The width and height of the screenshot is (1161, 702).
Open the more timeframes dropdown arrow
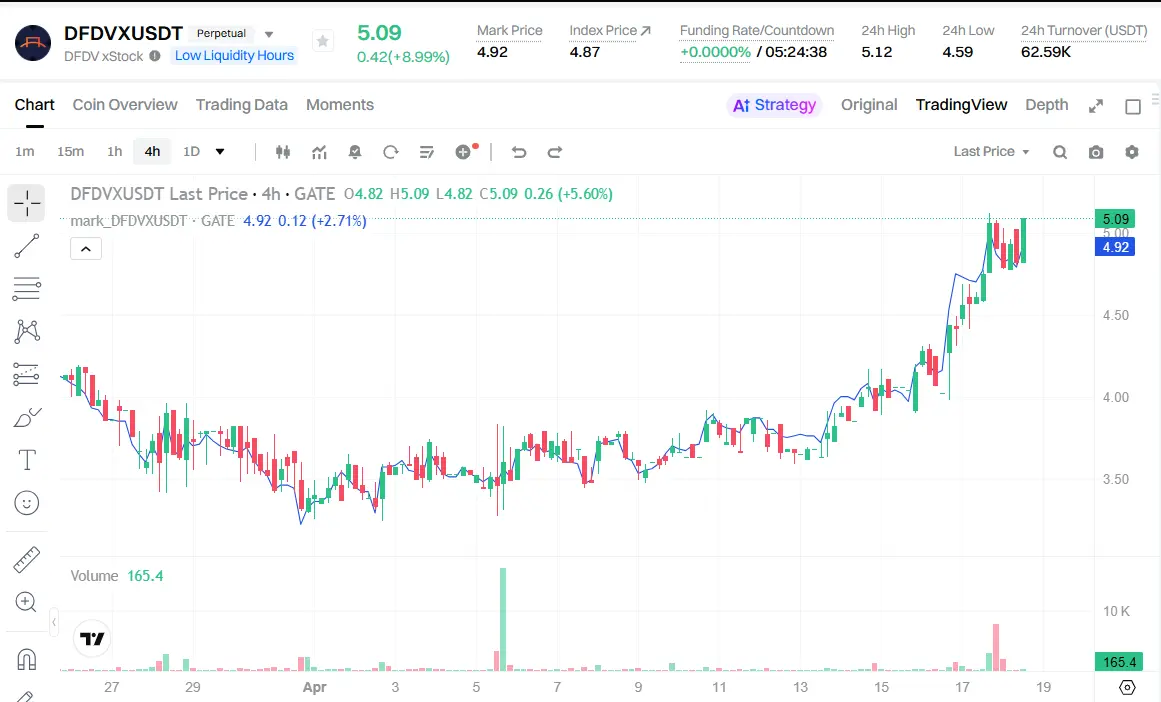[x=220, y=152]
